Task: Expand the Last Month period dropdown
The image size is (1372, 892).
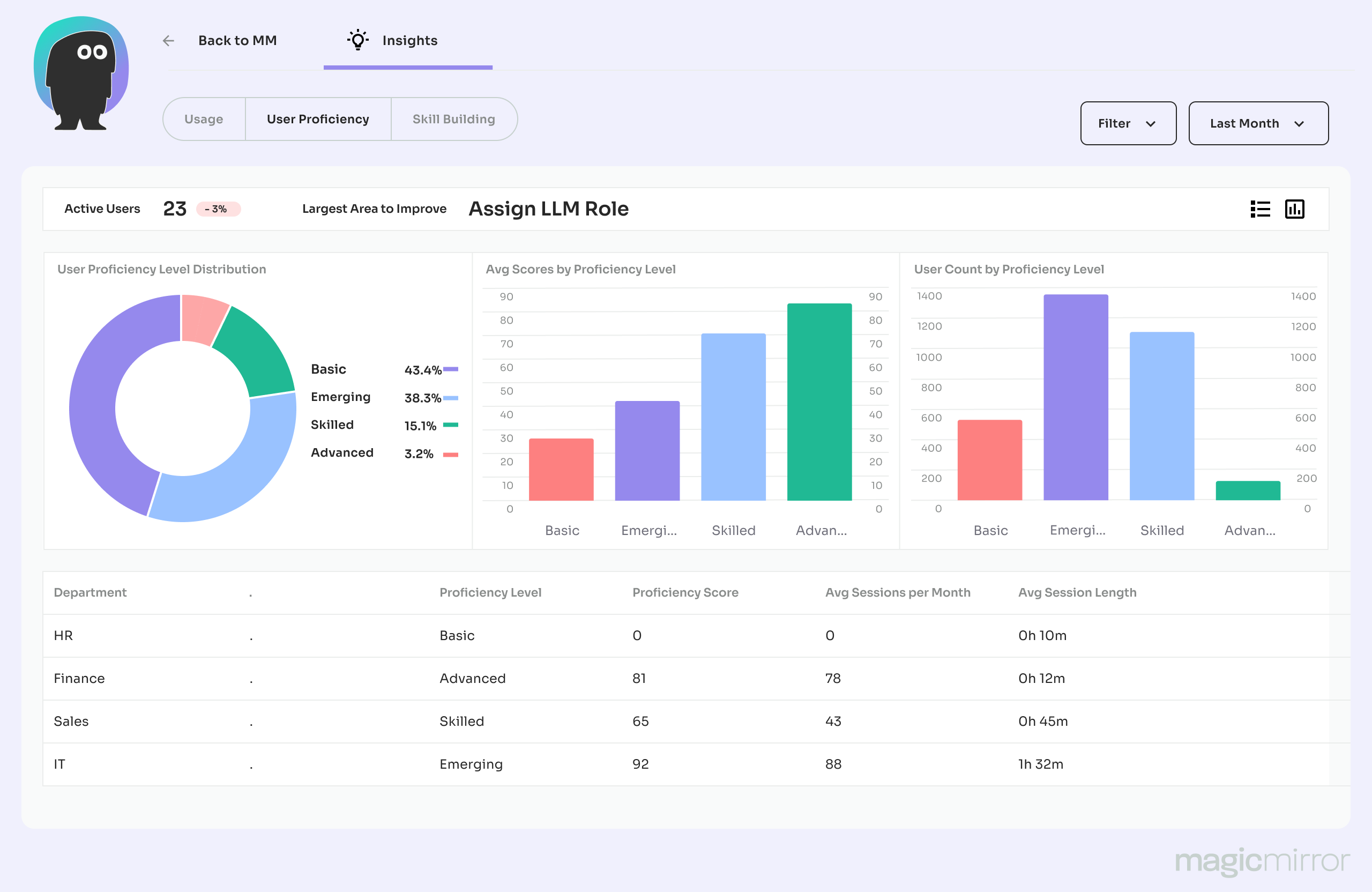Action: point(1258,123)
